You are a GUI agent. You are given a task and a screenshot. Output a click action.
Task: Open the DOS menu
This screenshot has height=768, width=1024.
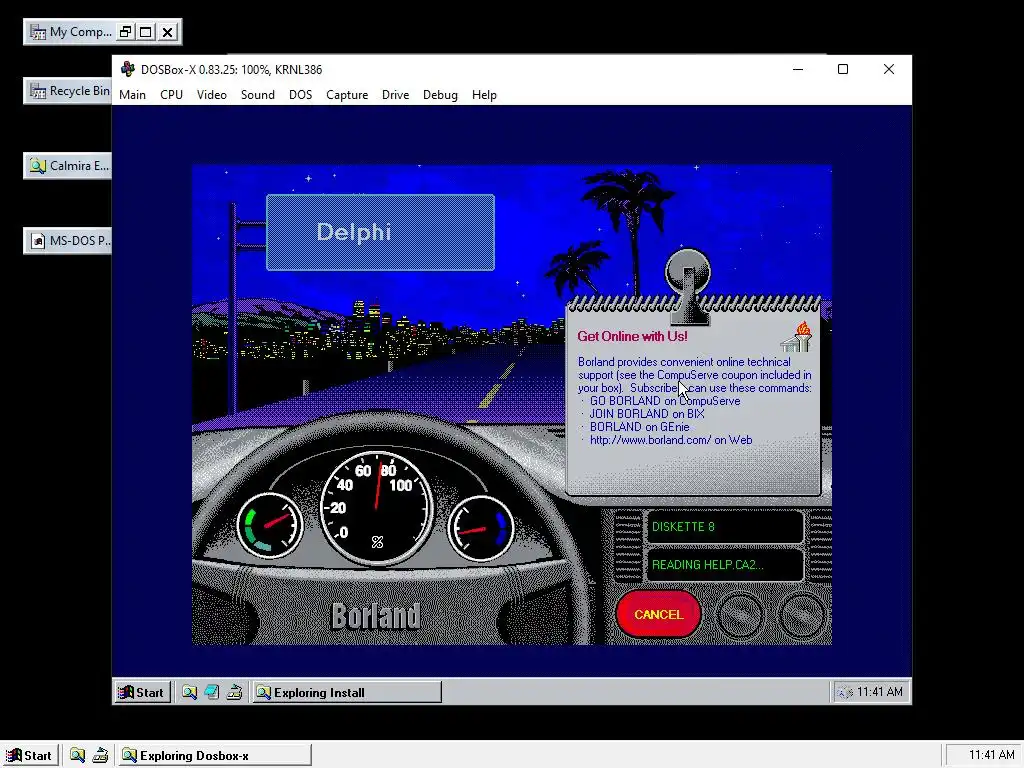[x=300, y=95]
